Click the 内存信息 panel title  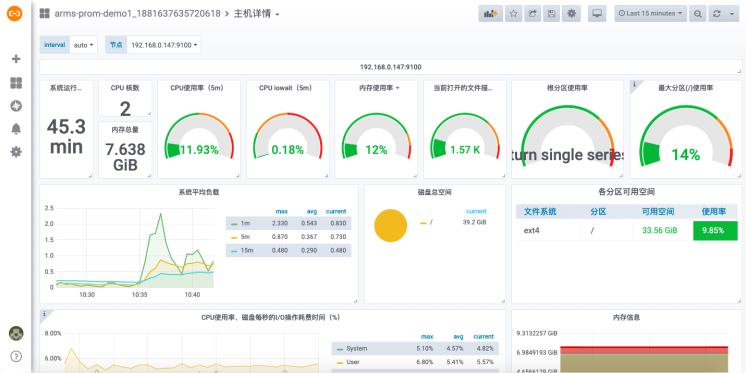tap(627, 317)
